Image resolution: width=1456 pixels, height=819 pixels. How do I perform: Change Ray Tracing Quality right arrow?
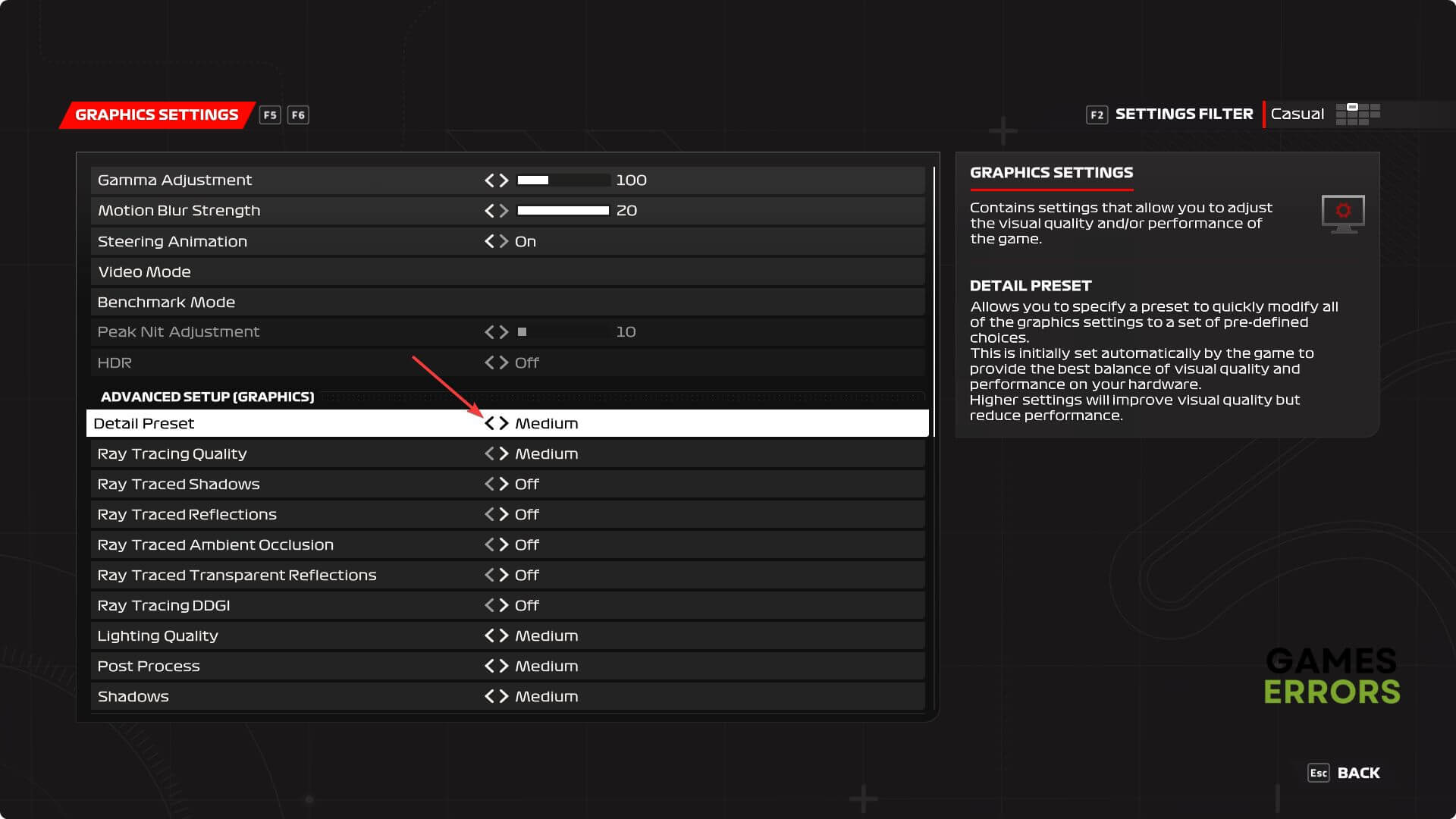(504, 453)
